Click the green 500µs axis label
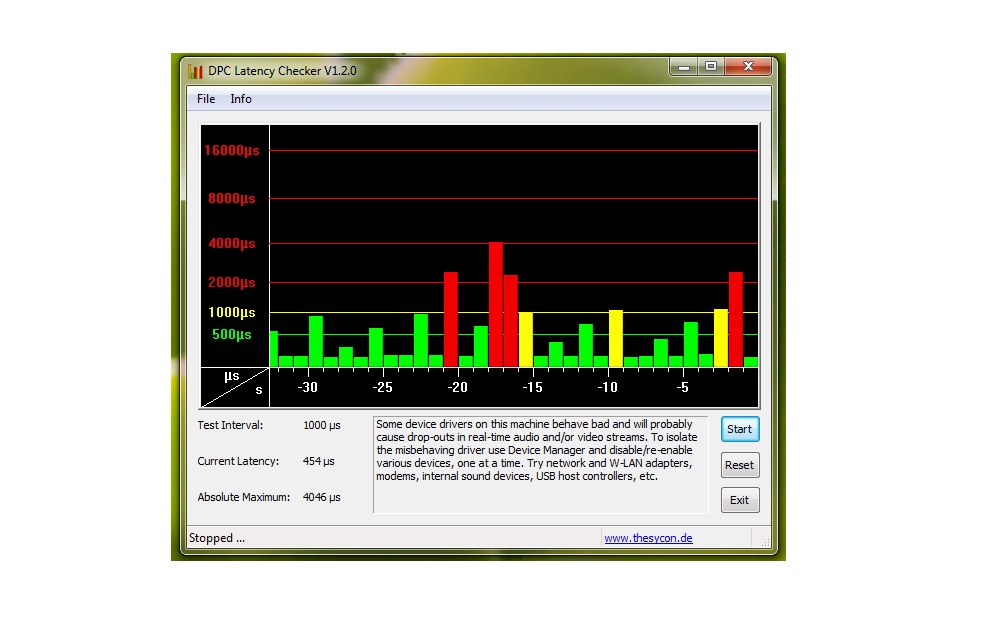 point(231,334)
